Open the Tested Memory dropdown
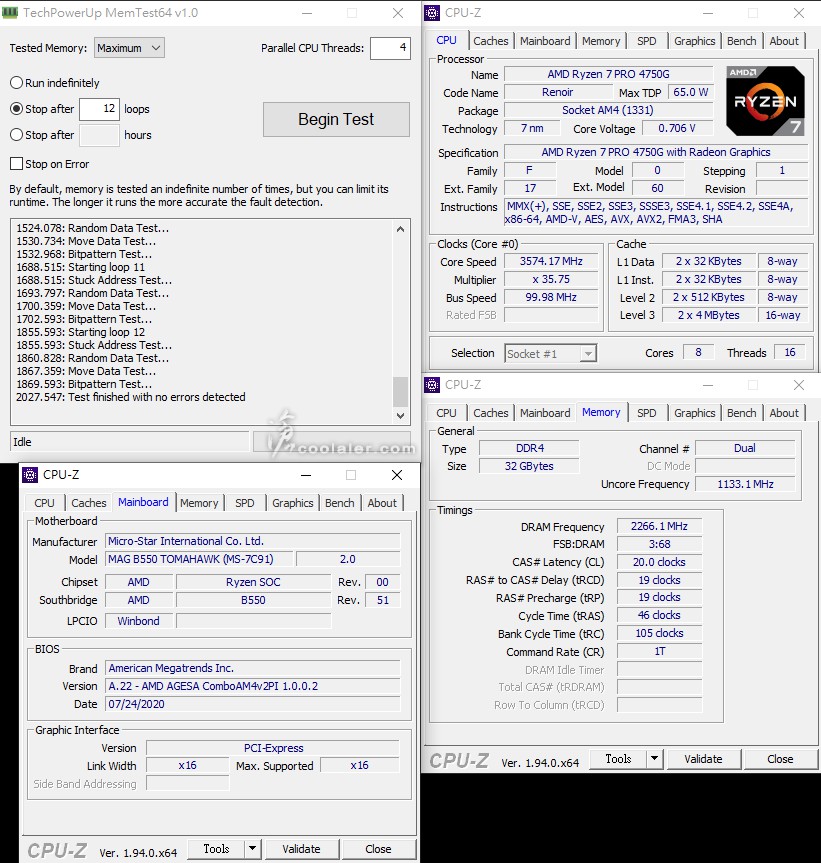 pyautogui.click(x=129, y=48)
